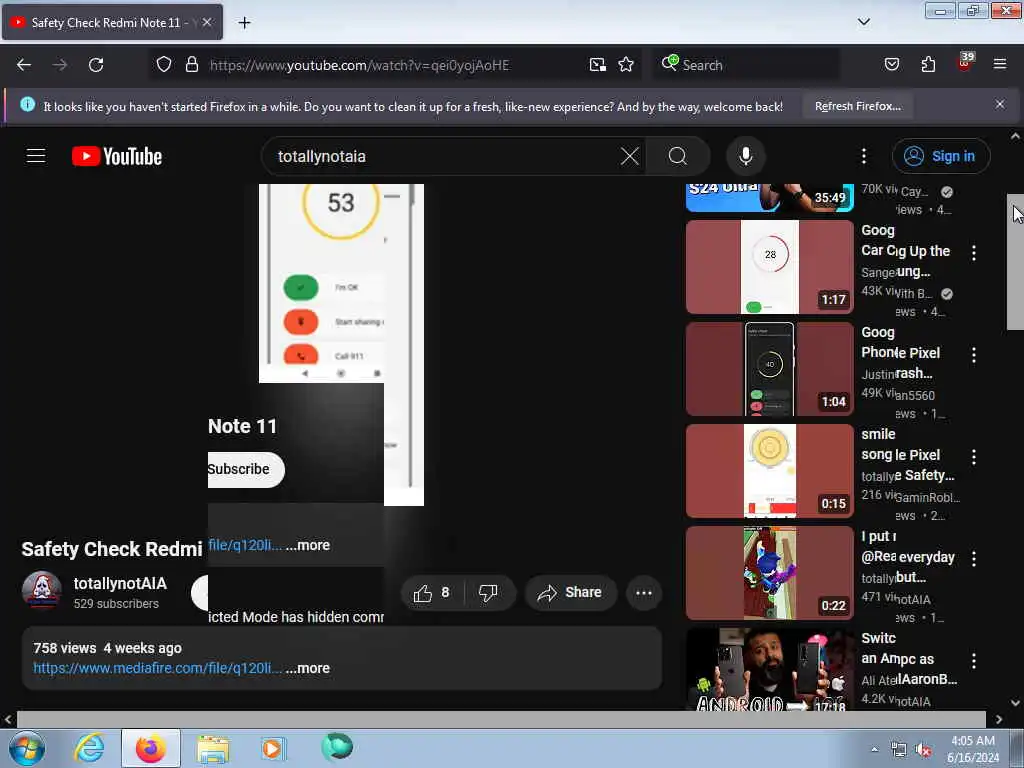This screenshot has width=1024, height=768.
Task: Click the Firefox Search box
Action: pos(746,65)
